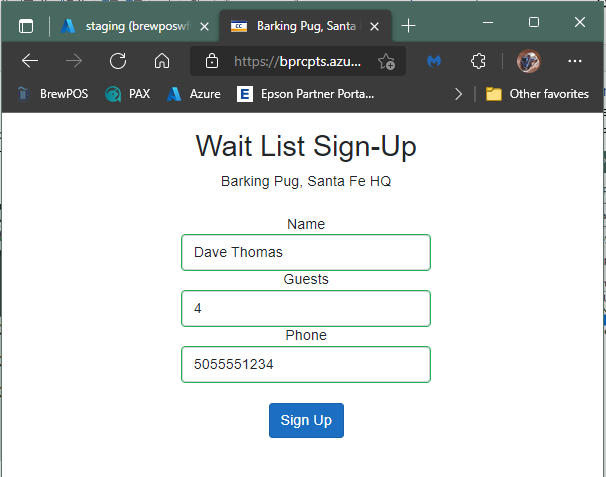The width and height of the screenshot is (606, 477).
Task: Click the Name label
Action: (306, 224)
